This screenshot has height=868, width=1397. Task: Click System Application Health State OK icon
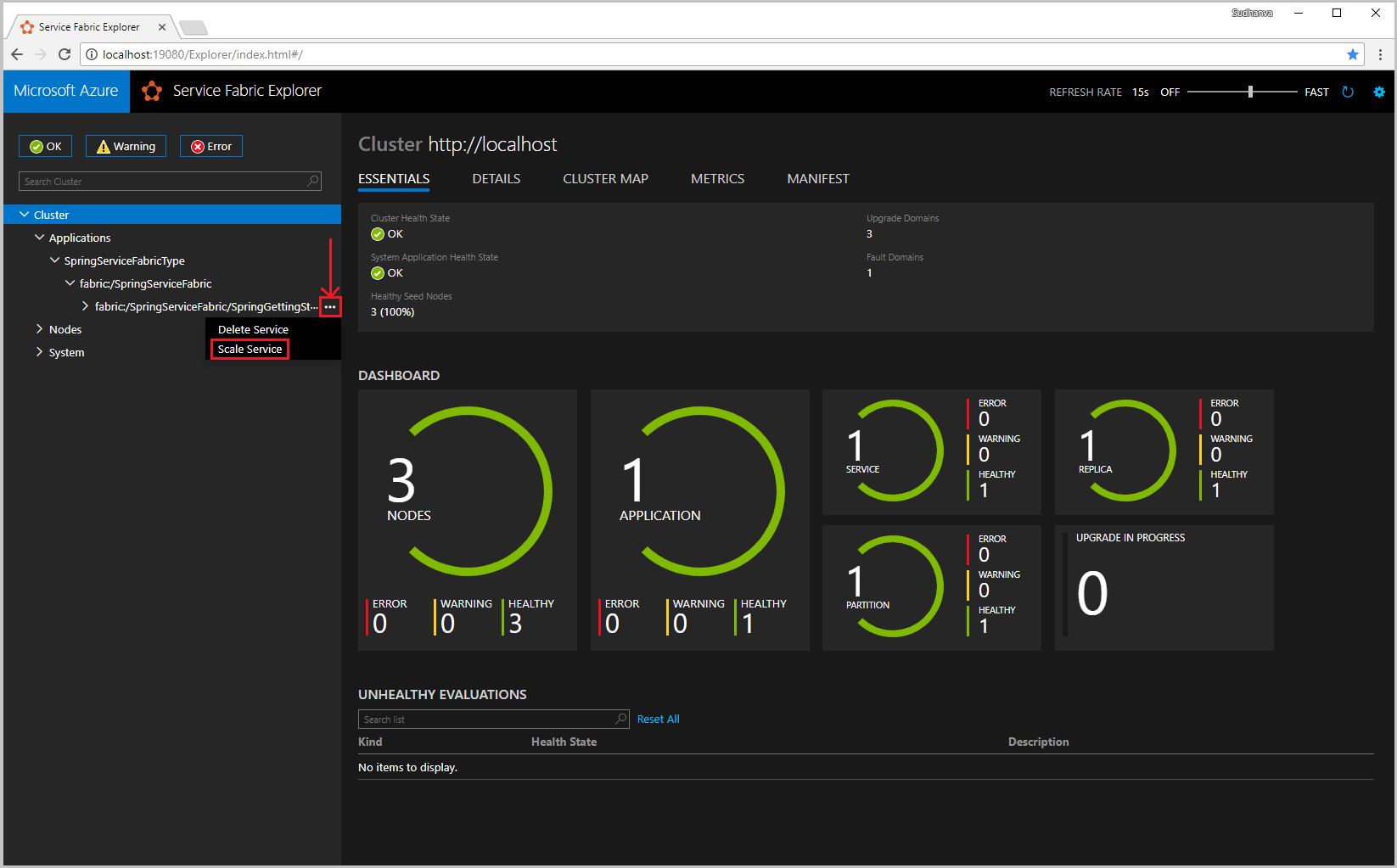click(378, 273)
